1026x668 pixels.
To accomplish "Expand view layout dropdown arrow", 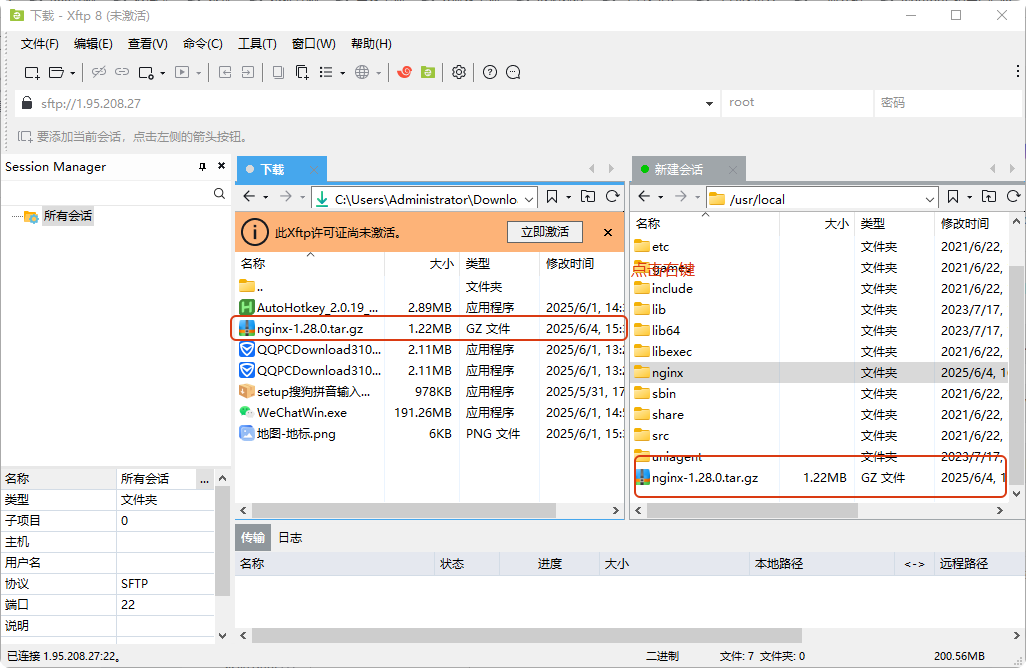I will tap(342, 73).
